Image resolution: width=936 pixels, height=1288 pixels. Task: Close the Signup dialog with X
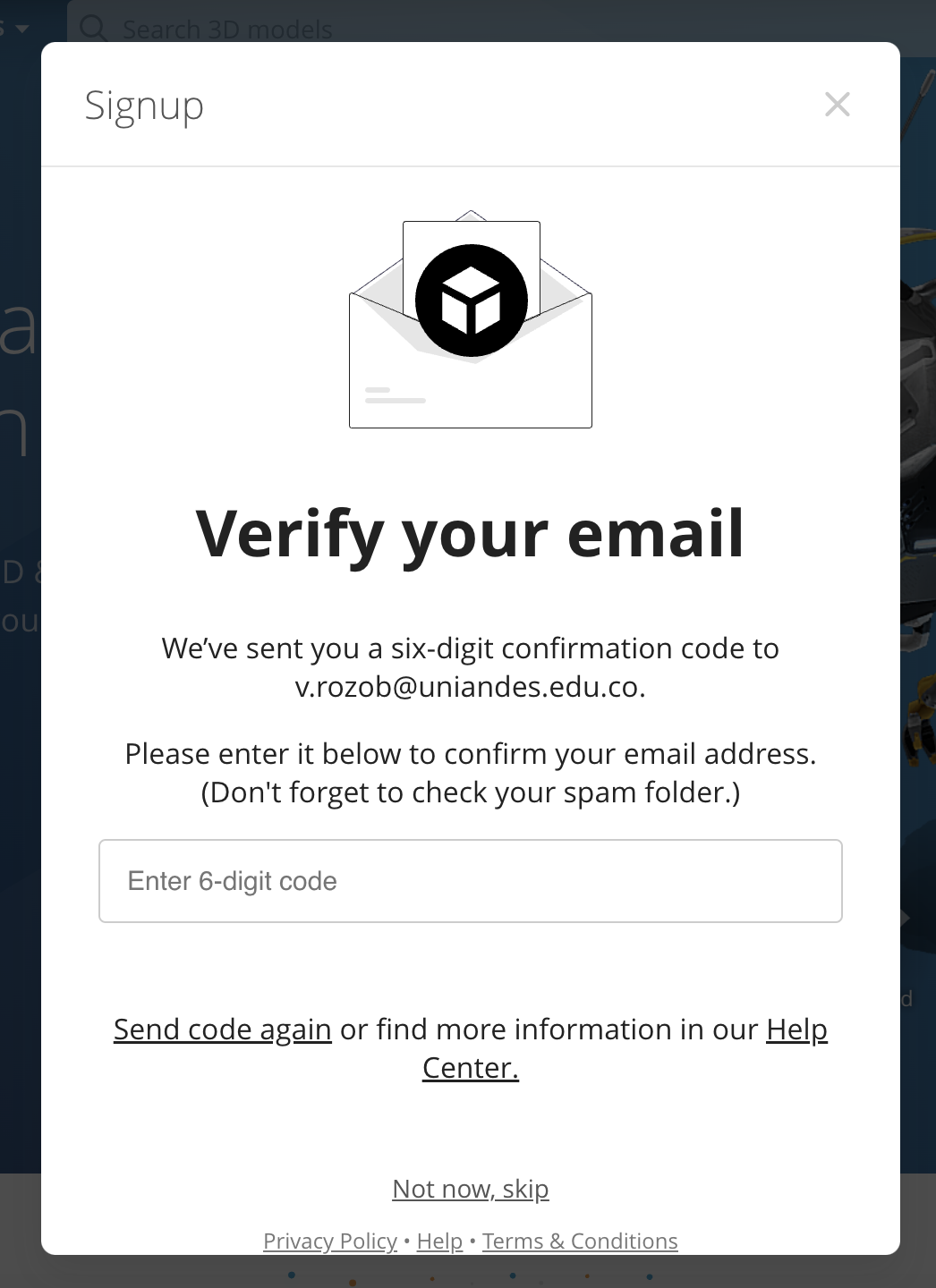coord(837,105)
